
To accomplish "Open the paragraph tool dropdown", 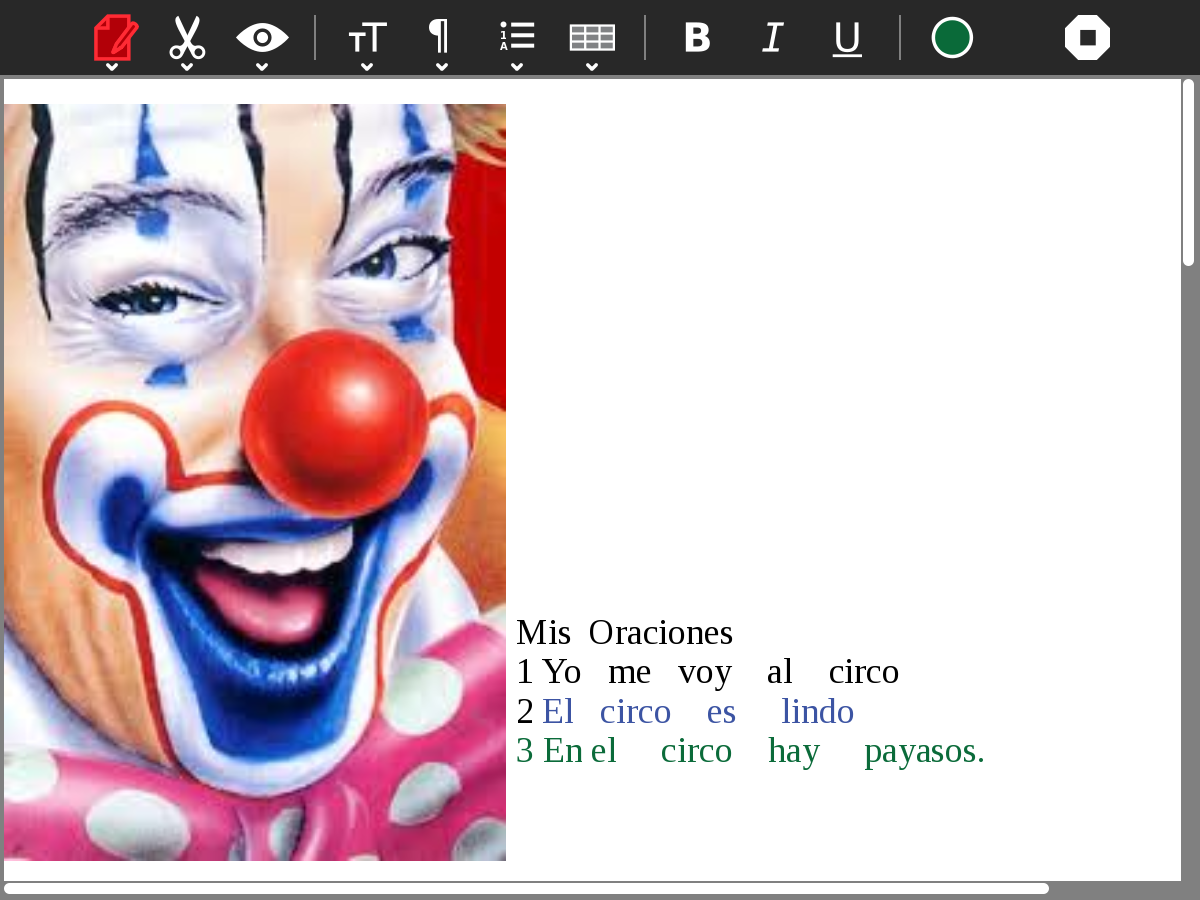I will [440, 68].
